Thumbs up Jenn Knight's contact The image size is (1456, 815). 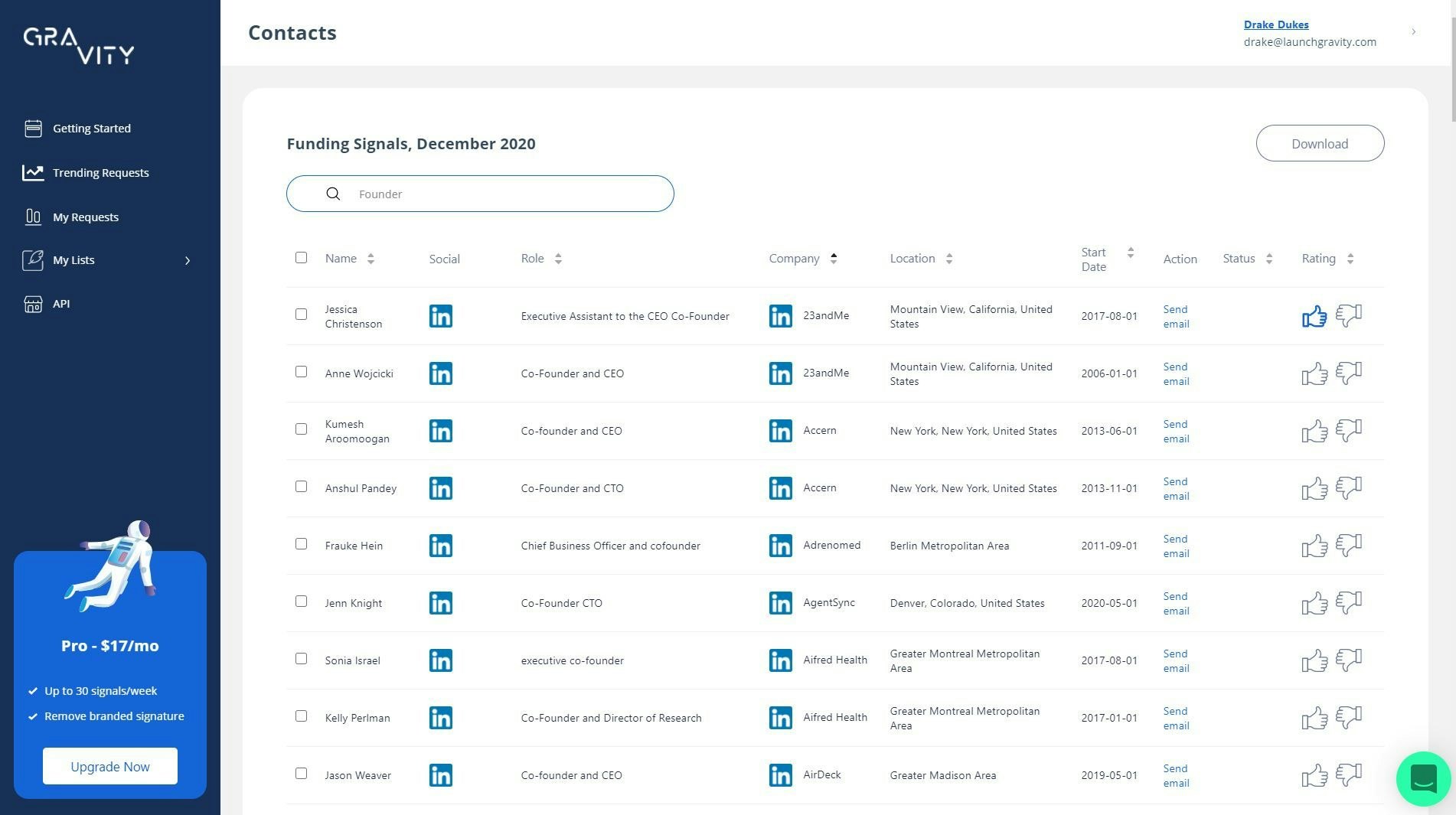(1314, 602)
